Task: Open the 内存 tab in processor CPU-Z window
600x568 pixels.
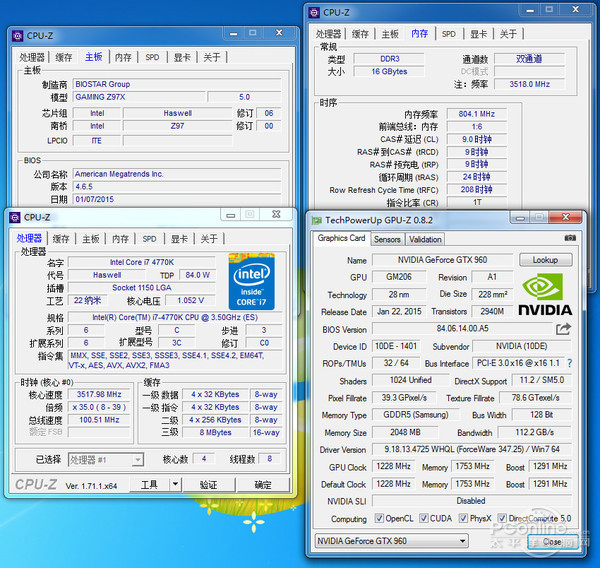Action: pyautogui.click(x=120, y=239)
